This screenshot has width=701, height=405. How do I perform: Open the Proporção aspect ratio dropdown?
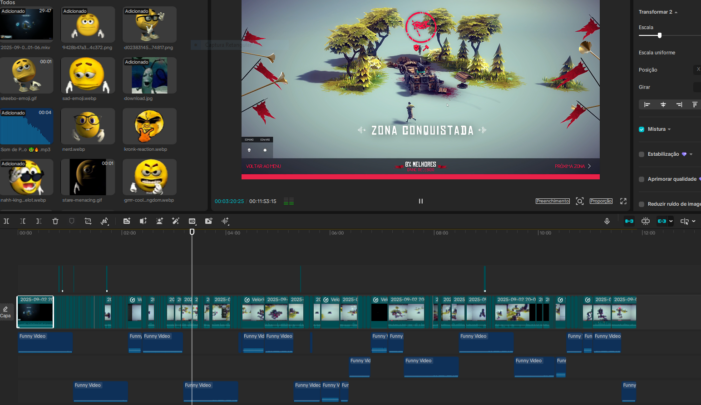601,201
